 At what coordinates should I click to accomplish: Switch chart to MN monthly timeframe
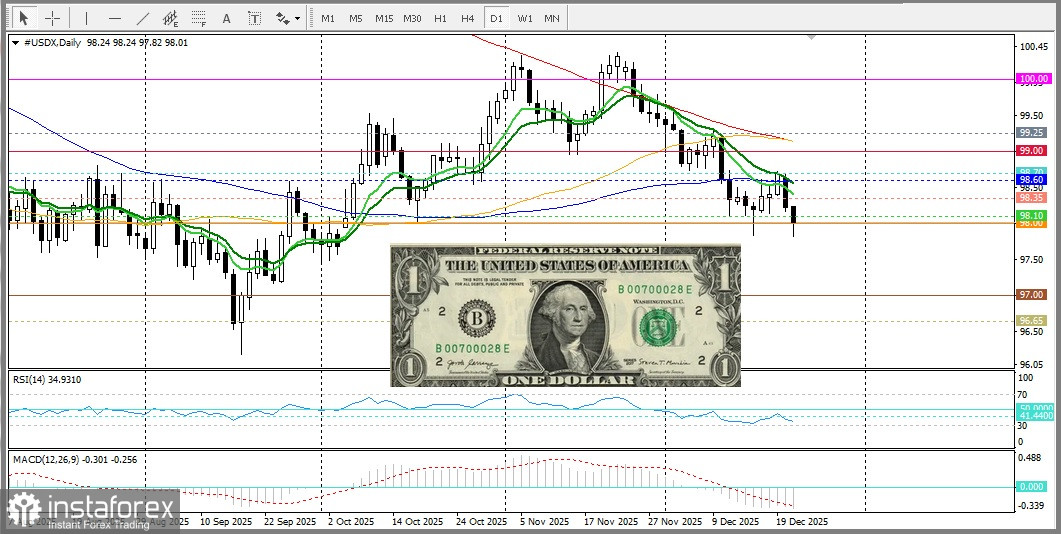(551, 18)
